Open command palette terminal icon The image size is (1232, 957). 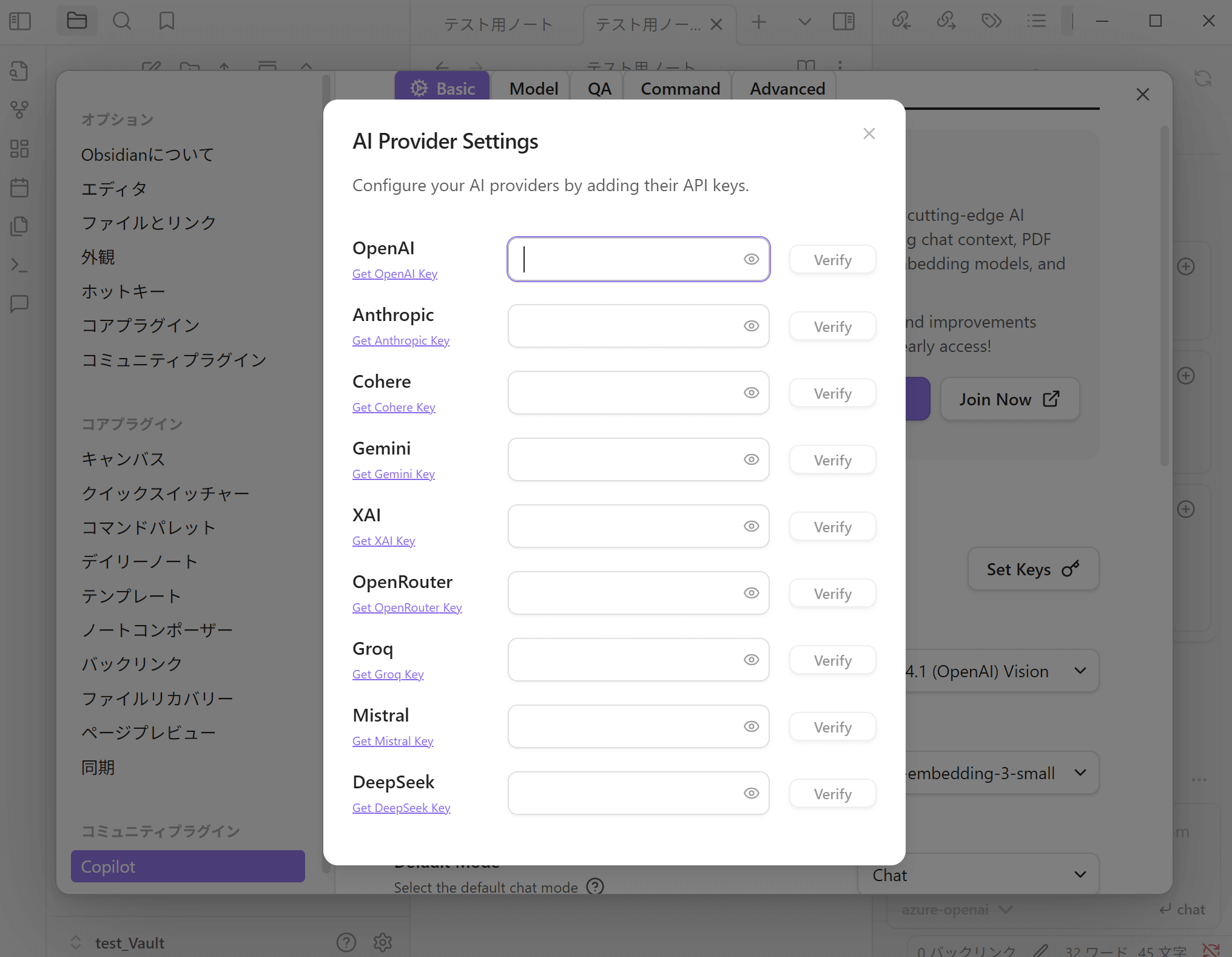tap(19, 265)
